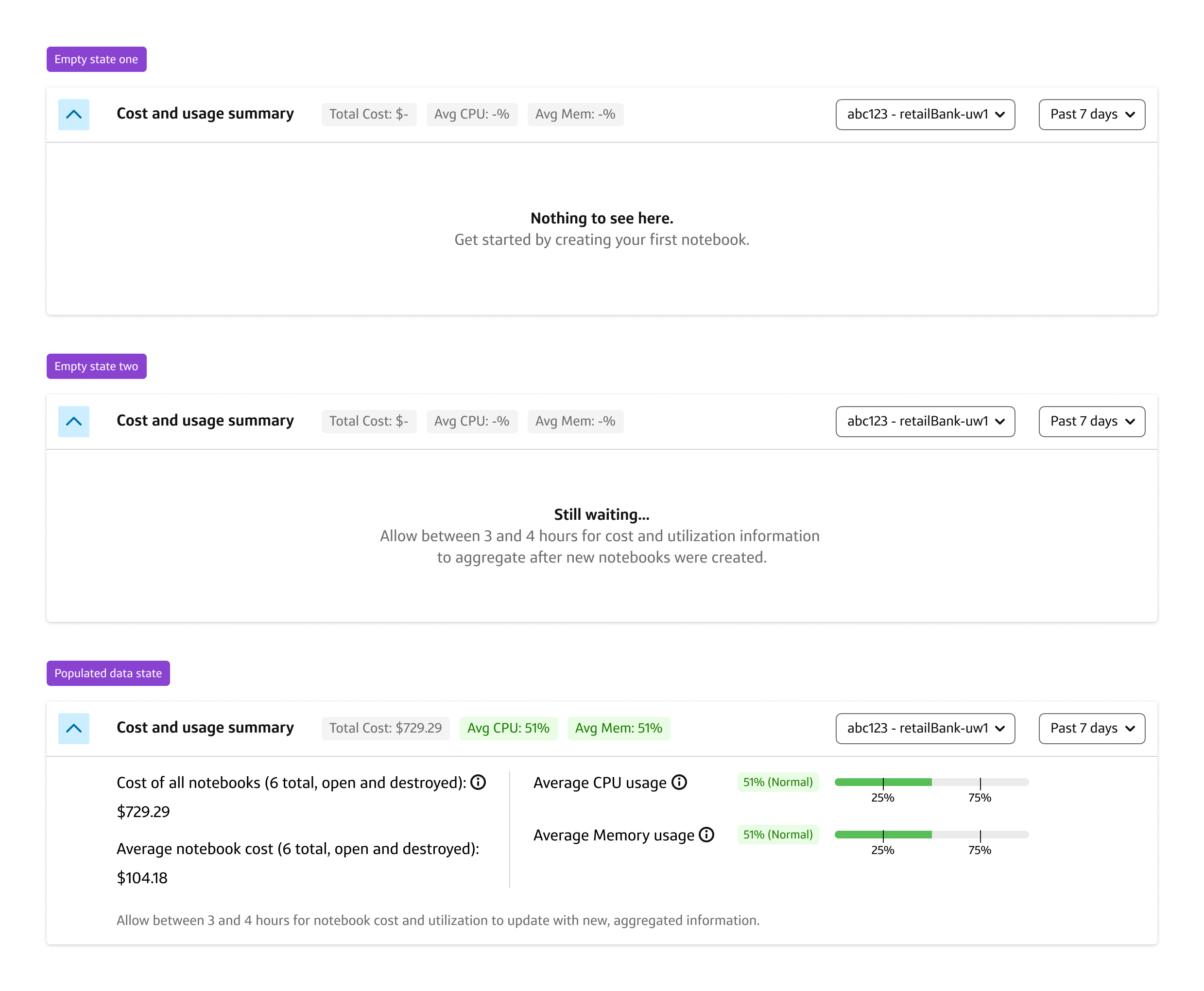Viewport: 1204px width, 991px height.
Task: Click the Average Memory usage progress bar
Action: (930, 835)
